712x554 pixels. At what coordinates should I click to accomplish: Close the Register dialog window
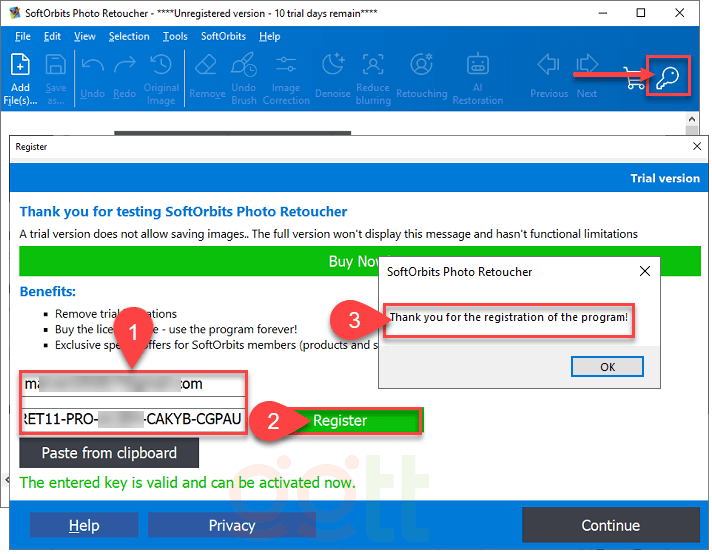point(697,146)
